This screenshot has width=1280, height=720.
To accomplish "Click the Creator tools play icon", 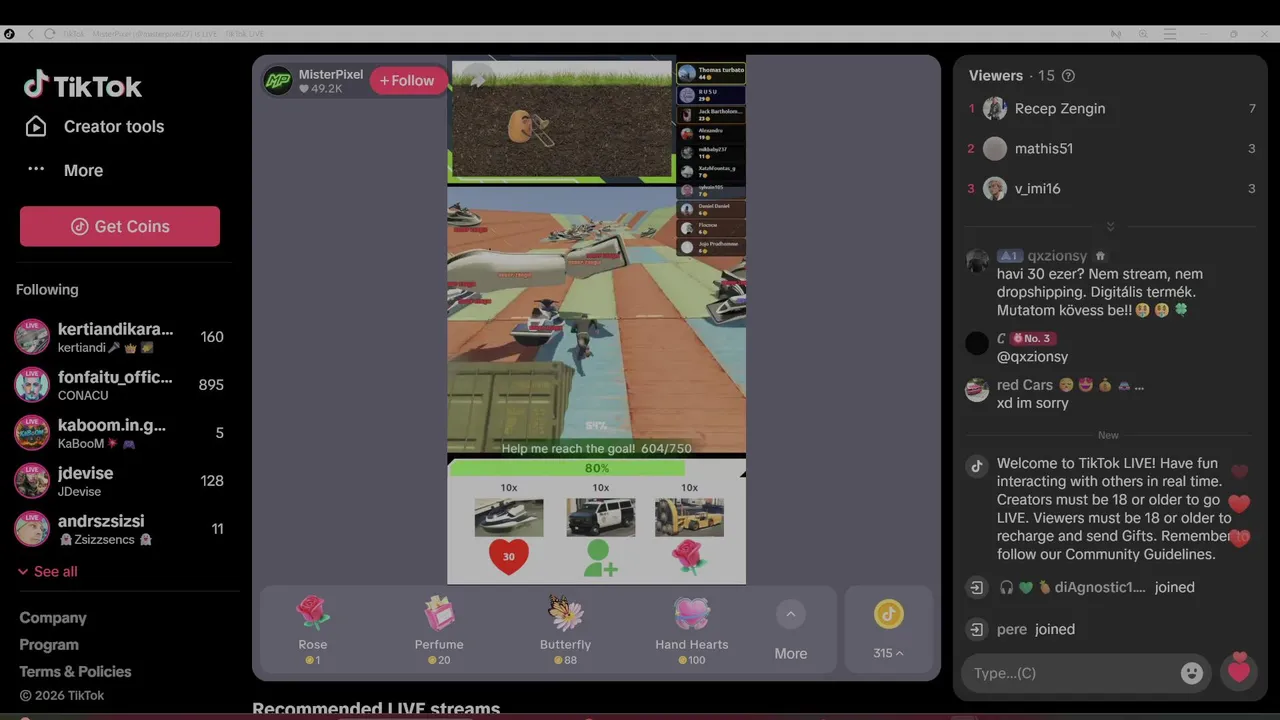I will [x=36, y=127].
